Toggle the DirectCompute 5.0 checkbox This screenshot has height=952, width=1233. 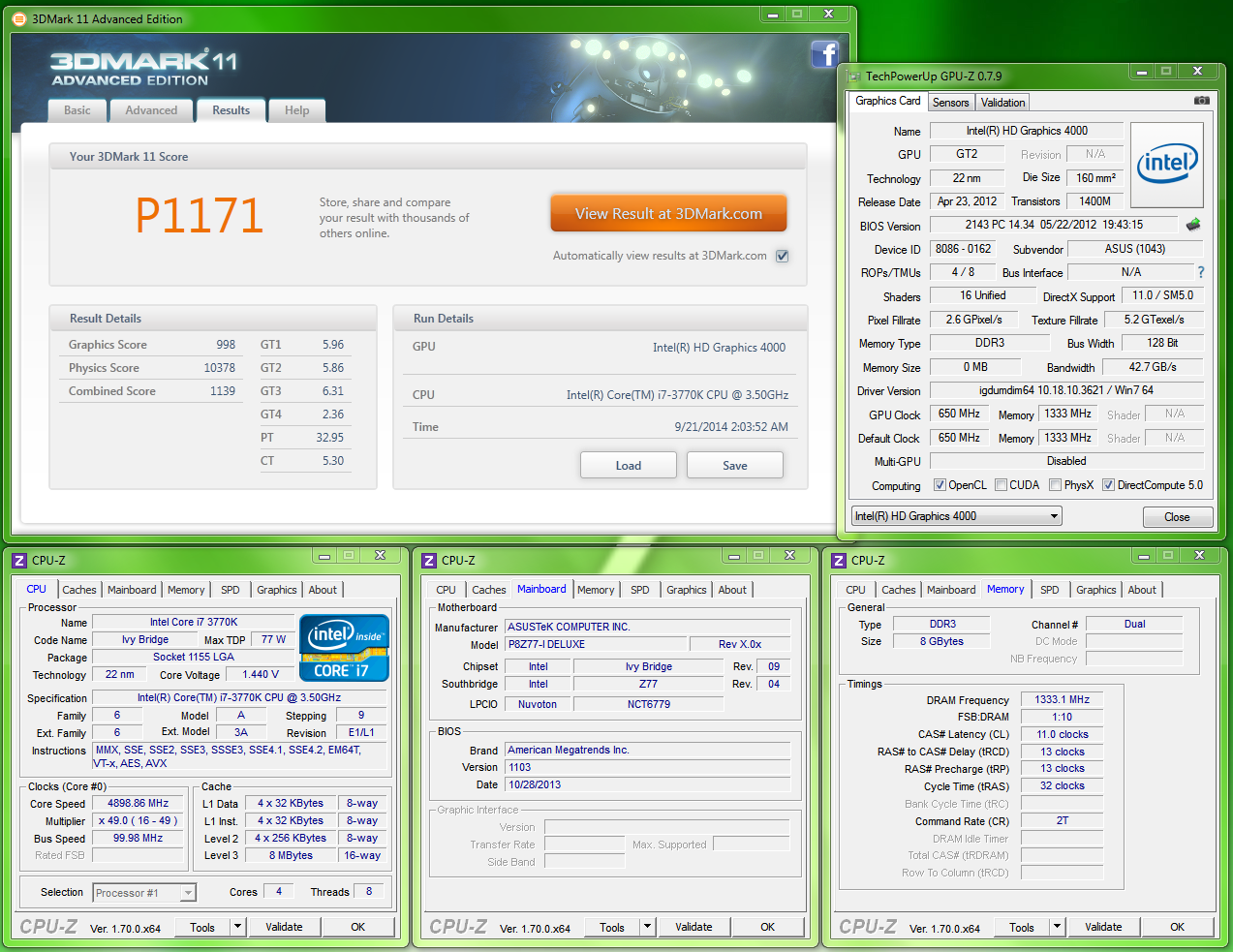[1108, 485]
